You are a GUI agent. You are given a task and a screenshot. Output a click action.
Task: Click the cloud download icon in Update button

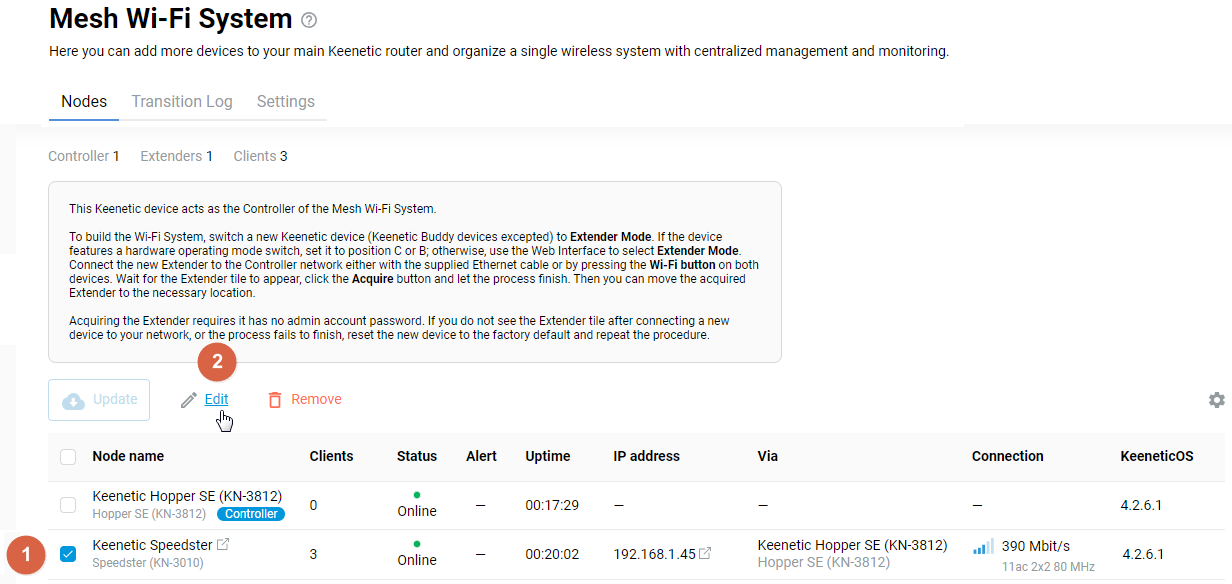pyautogui.click(x=74, y=400)
